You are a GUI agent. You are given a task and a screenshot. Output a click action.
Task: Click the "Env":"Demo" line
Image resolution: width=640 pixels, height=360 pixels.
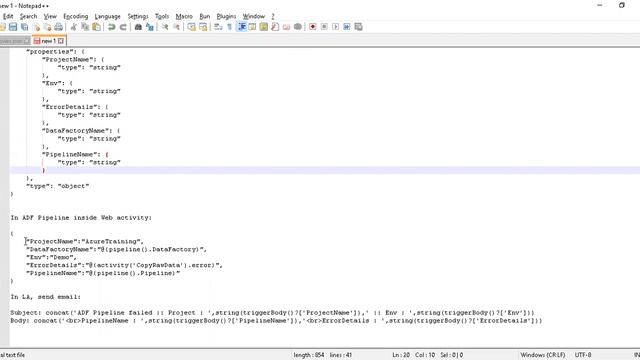(x=51, y=258)
